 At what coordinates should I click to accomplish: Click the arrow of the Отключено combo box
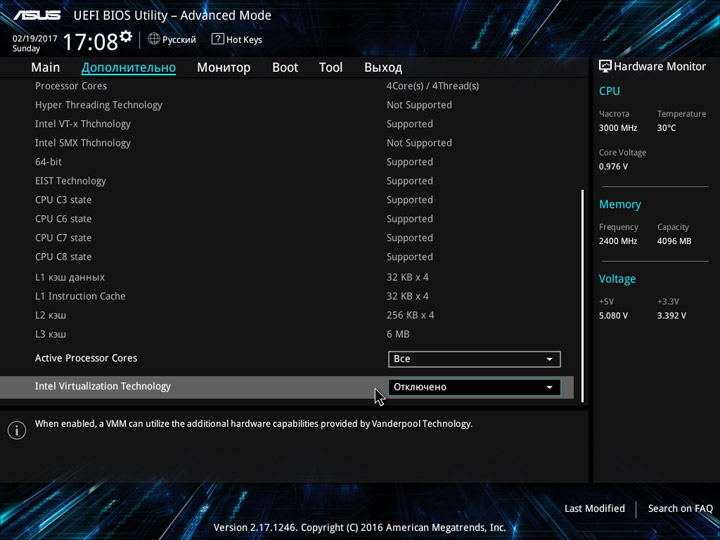pos(549,387)
